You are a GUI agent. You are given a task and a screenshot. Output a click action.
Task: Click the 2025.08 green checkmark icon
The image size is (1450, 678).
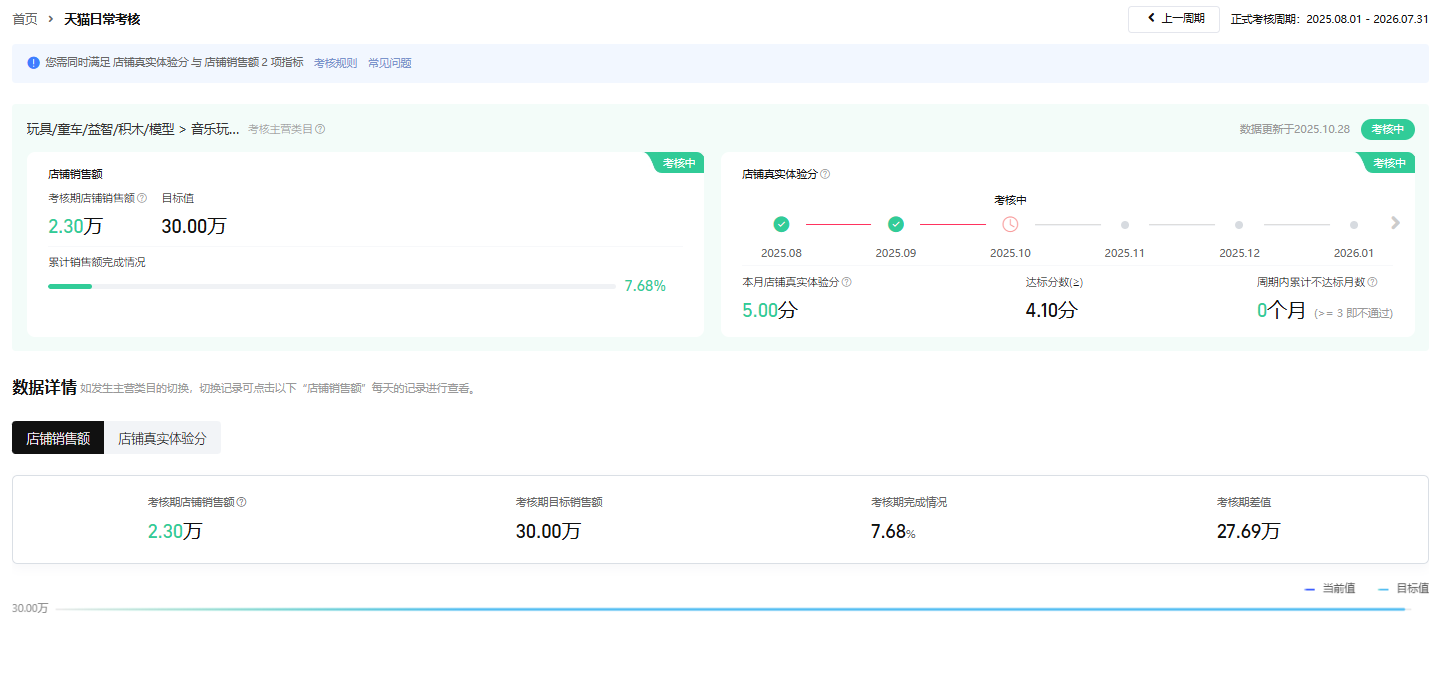pos(781,224)
